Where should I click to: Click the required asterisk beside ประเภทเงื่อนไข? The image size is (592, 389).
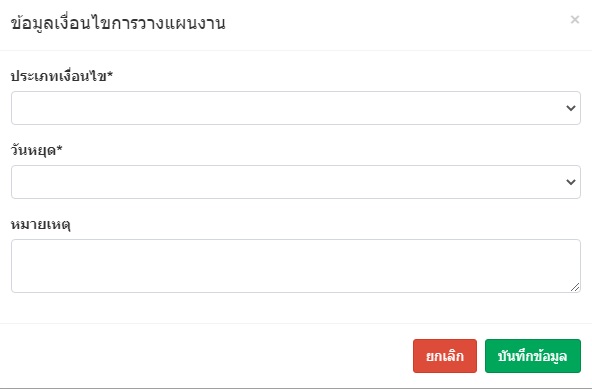point(110,74)
